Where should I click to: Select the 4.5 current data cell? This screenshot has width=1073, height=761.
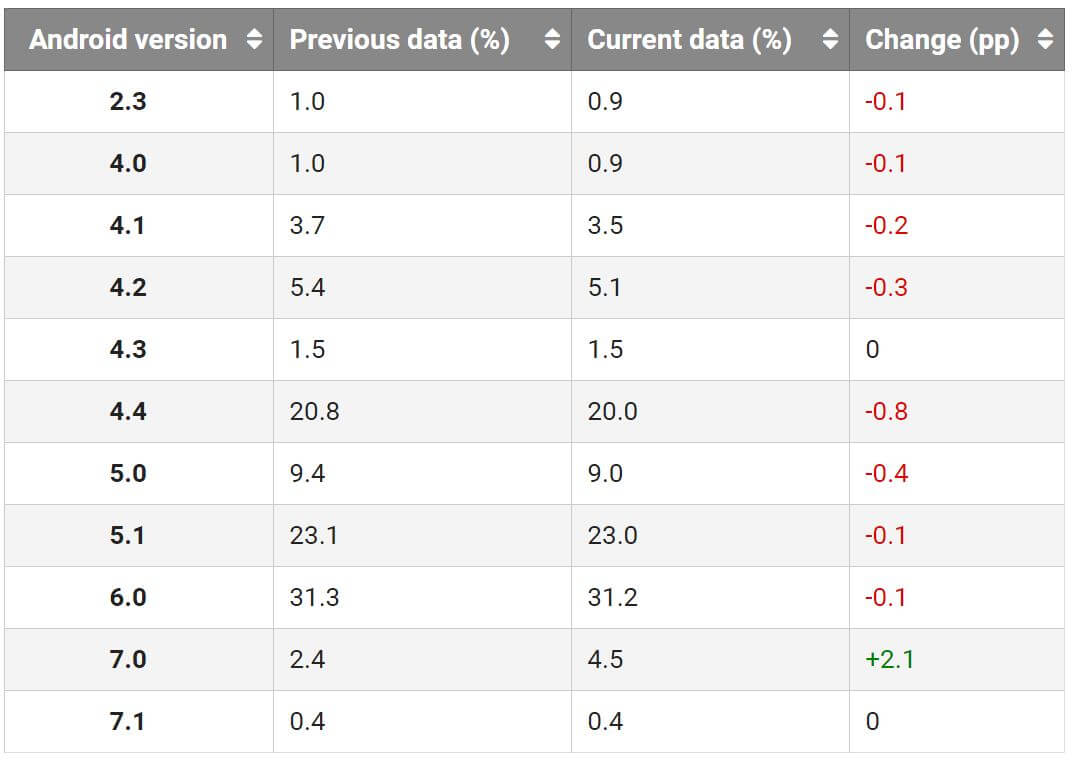[606, 660]
